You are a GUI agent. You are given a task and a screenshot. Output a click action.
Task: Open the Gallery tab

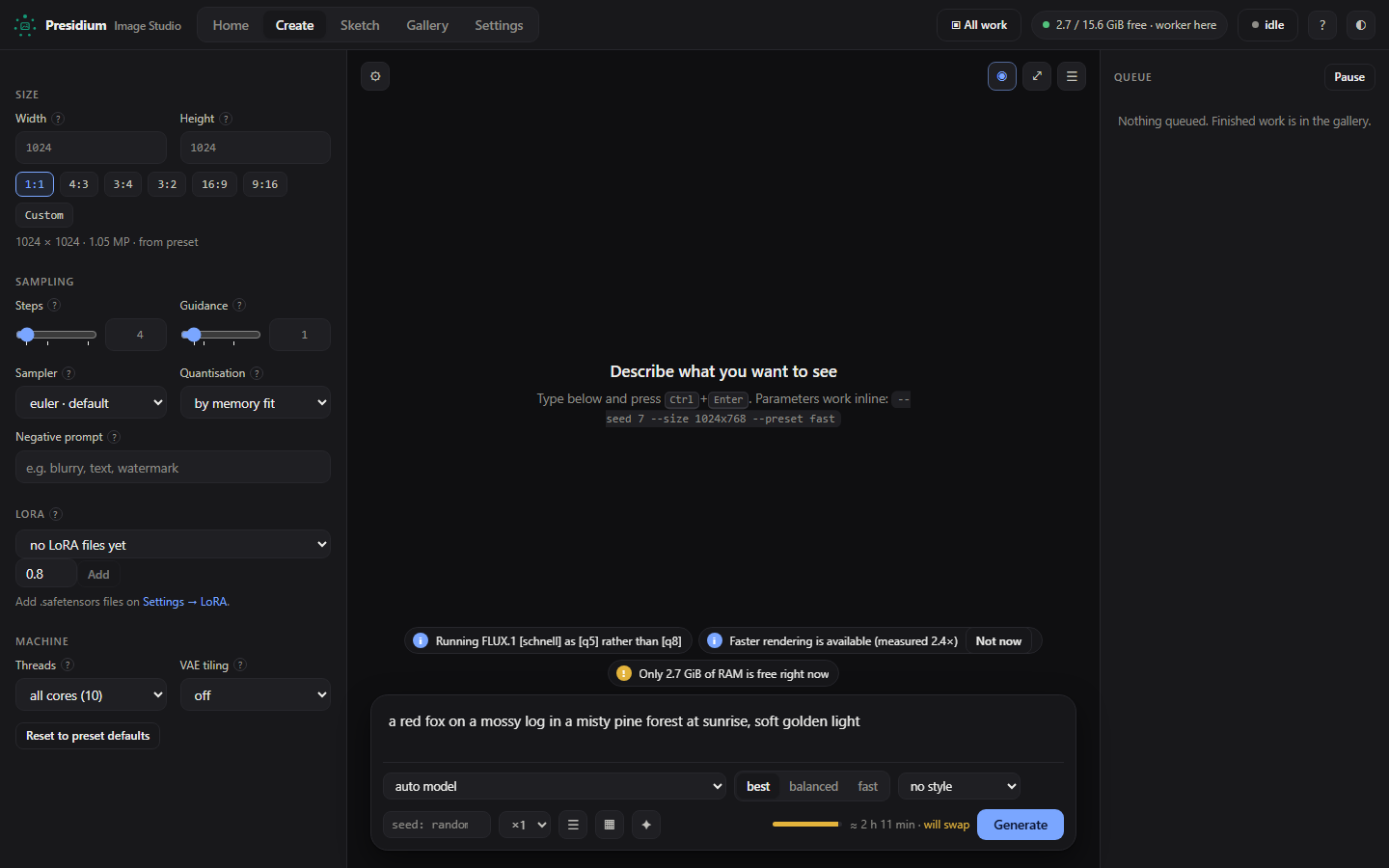[x=427, y=25]
